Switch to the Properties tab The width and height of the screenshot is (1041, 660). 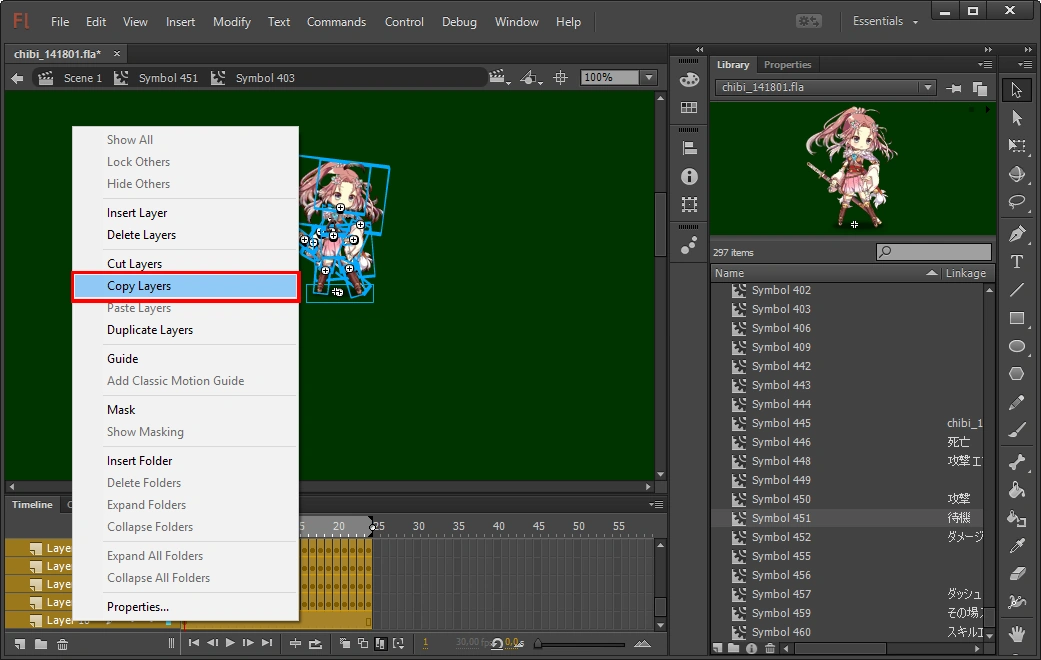788,65
